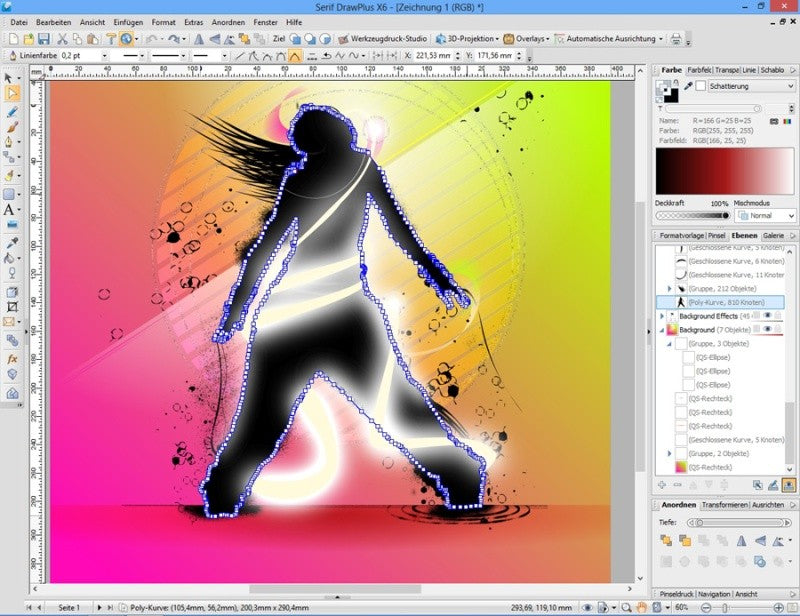Select the Paintbrush tool
Viewport: 800px width, 616px height.
click(x=12, y=127)
